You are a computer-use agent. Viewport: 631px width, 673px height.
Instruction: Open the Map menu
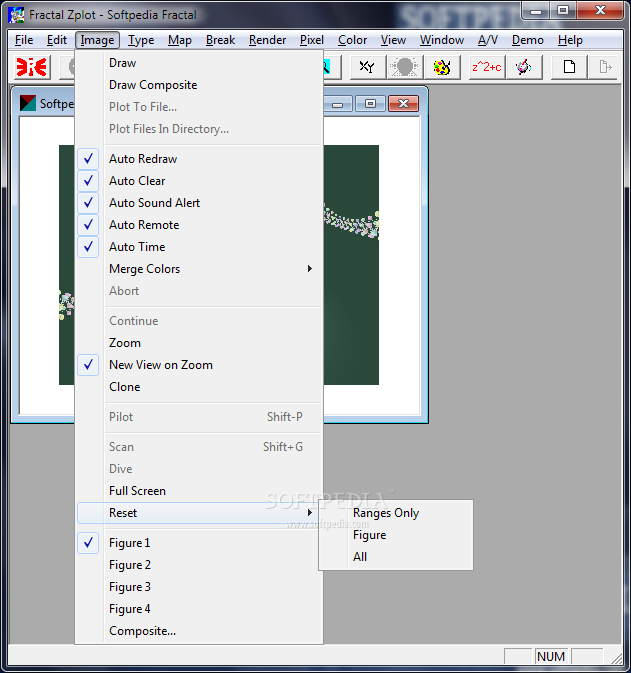pos(179,40)
